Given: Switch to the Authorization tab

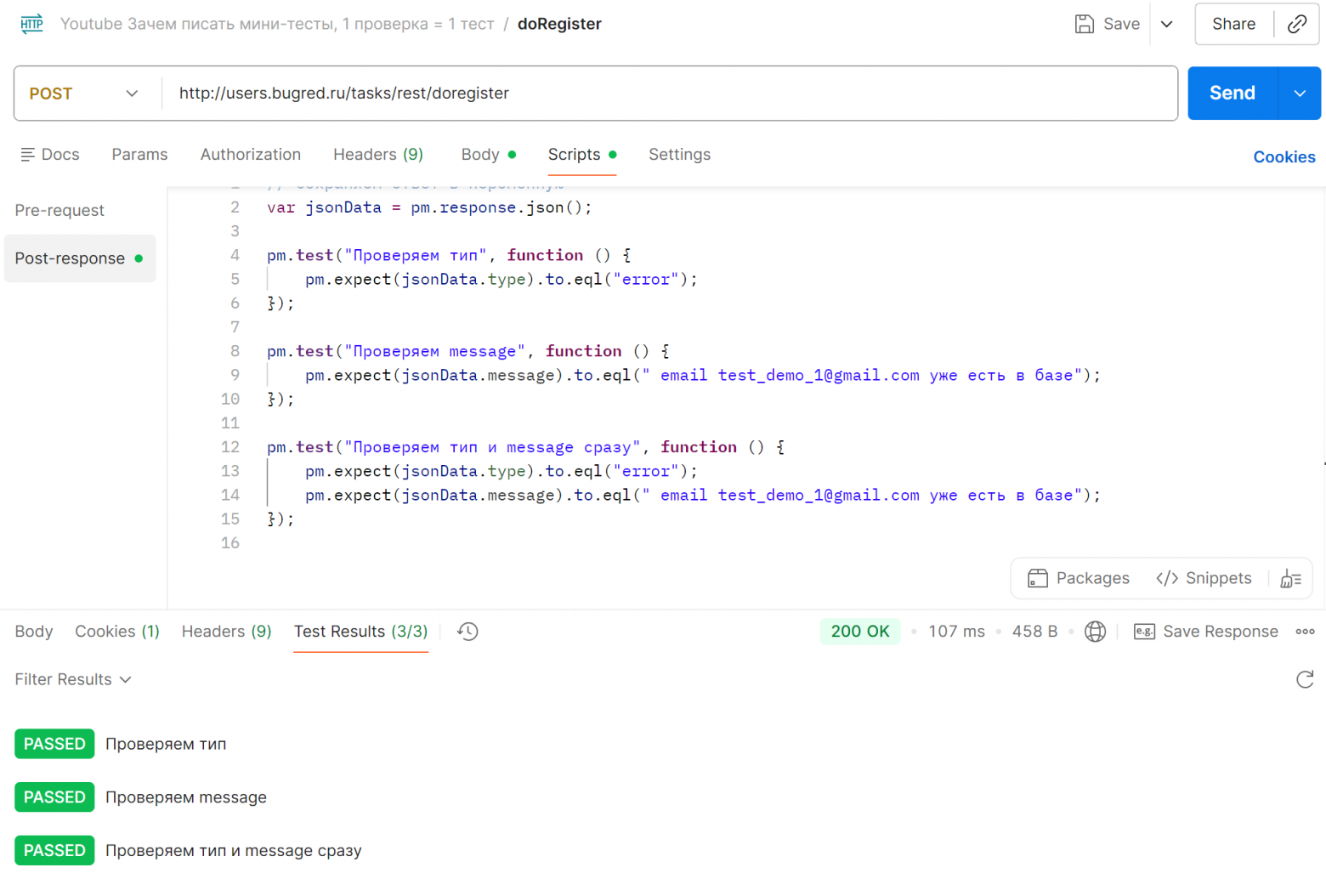Looking at the screenshot, I should pyautogui.click(x=250, y=155).
